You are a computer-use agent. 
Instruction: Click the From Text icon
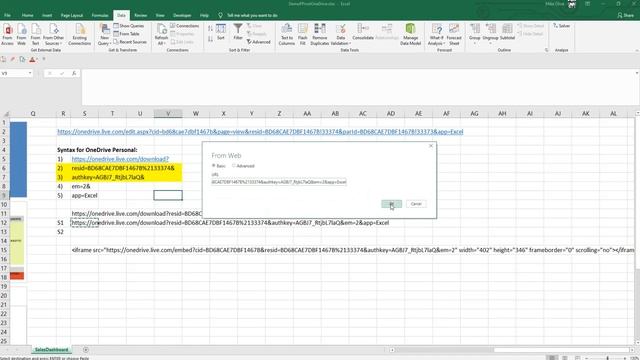point(36,34)
